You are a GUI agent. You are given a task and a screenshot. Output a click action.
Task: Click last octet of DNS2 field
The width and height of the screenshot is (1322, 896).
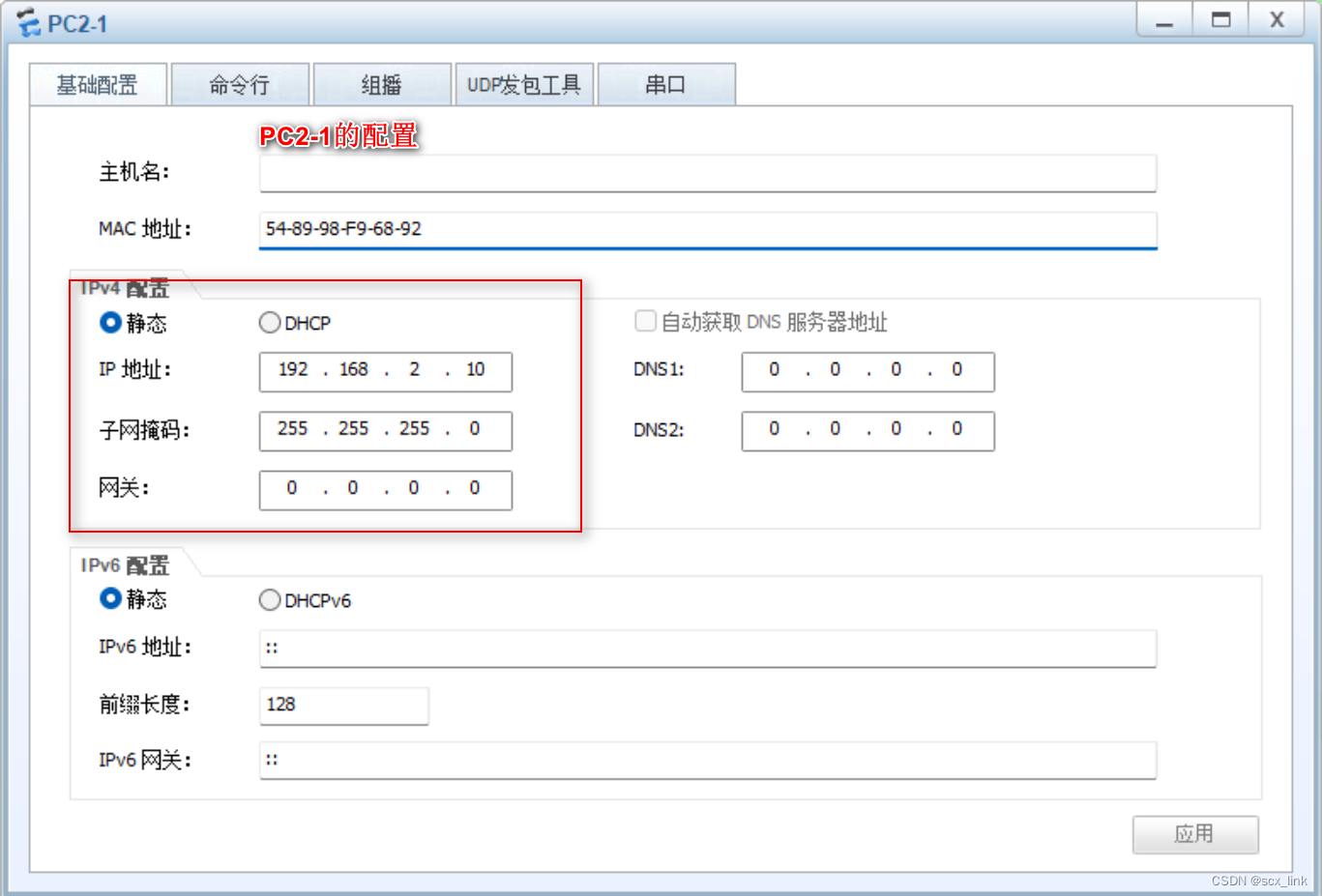[957, 429]
